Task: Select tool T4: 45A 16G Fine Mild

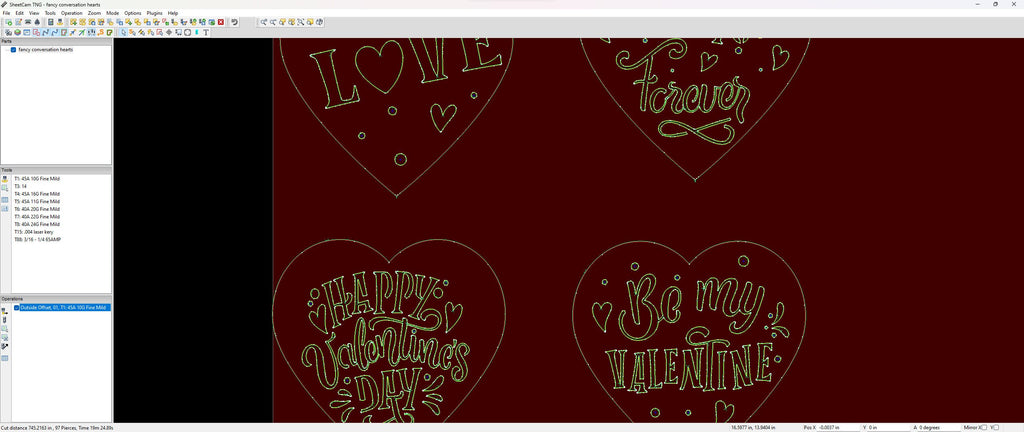Action: coord(37,194)
